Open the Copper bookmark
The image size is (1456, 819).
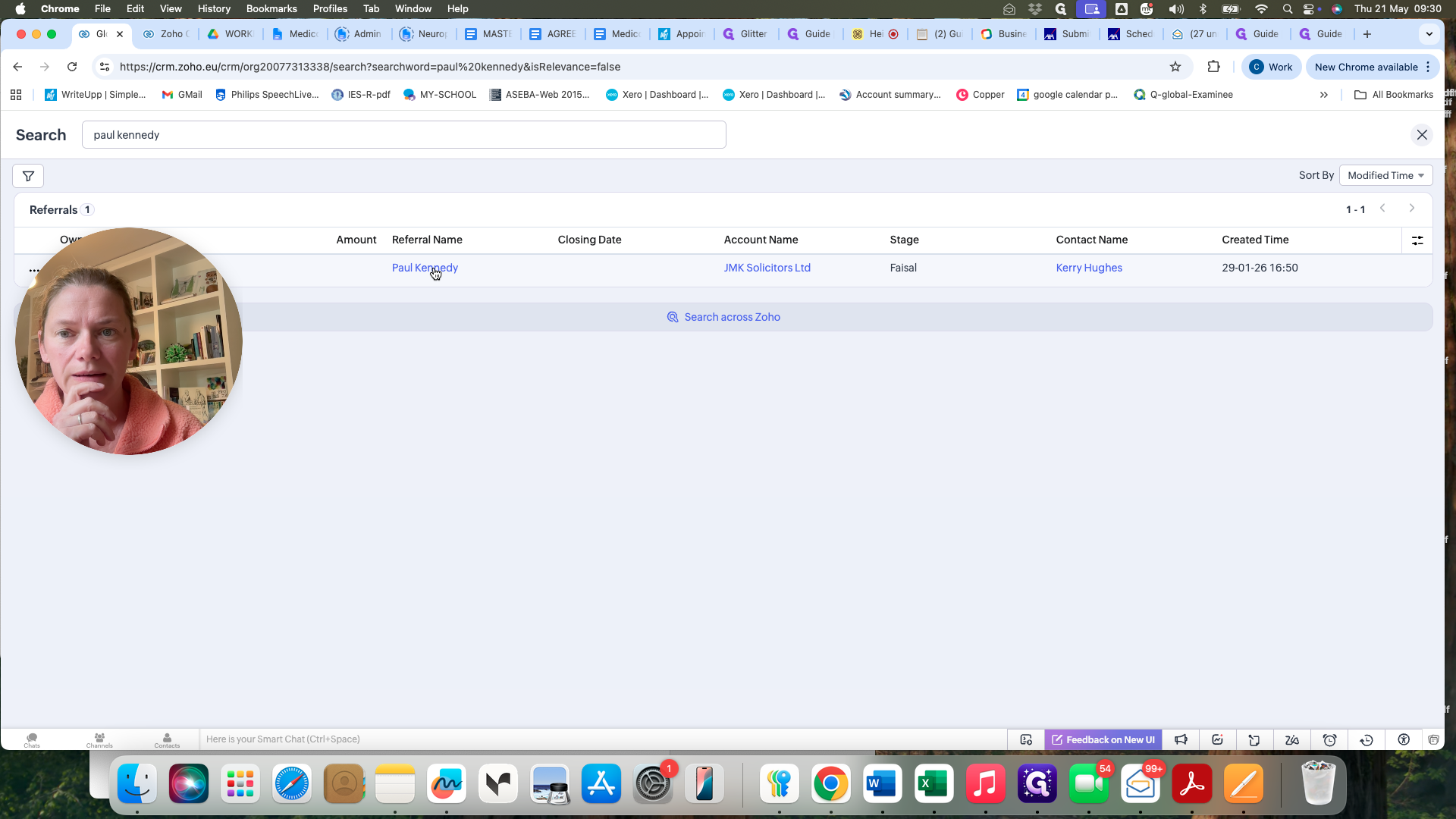[x=981, y=95]
